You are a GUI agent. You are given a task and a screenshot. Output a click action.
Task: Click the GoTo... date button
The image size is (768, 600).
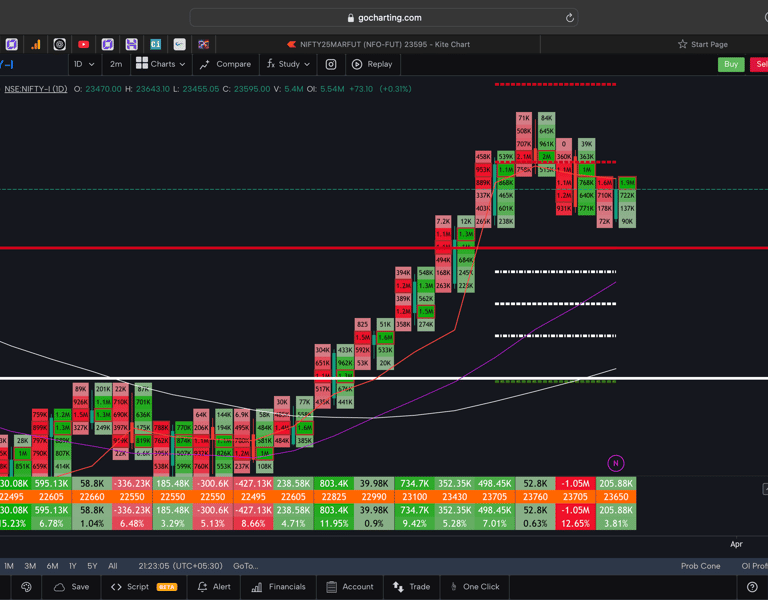pos(246,566)
